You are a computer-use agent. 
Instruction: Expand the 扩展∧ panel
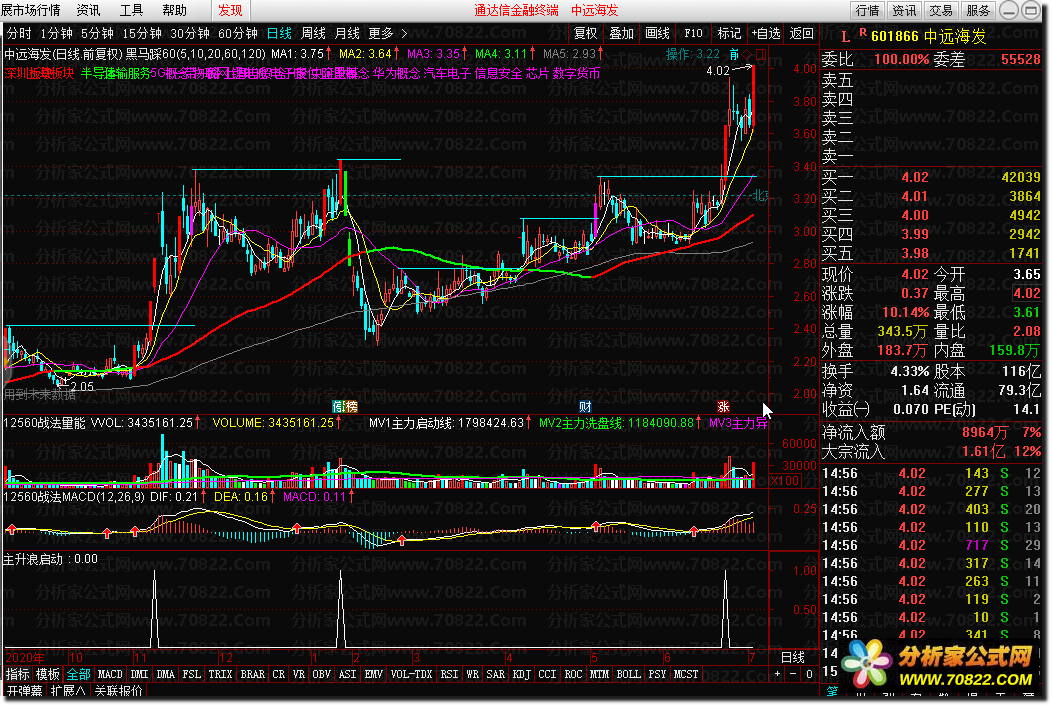tap(69, 690)
